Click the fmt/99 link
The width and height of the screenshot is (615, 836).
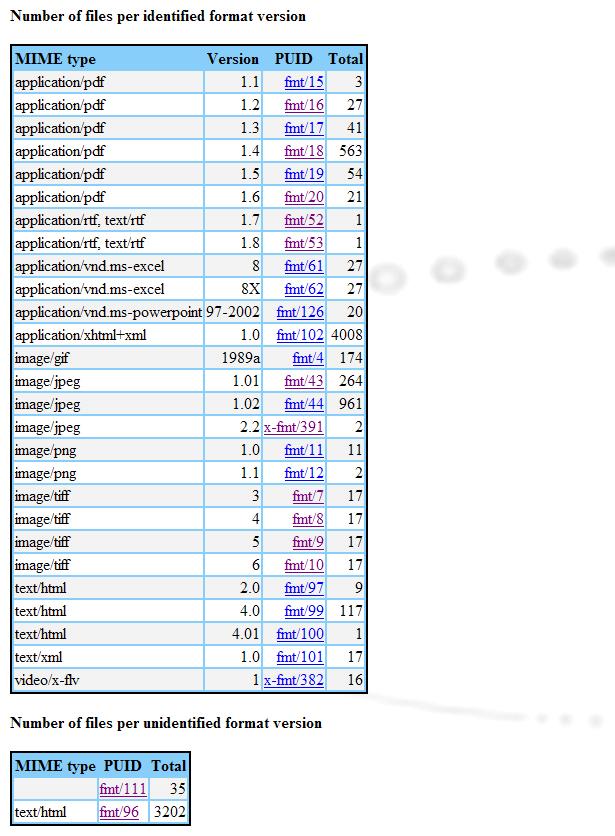(304, 612)
